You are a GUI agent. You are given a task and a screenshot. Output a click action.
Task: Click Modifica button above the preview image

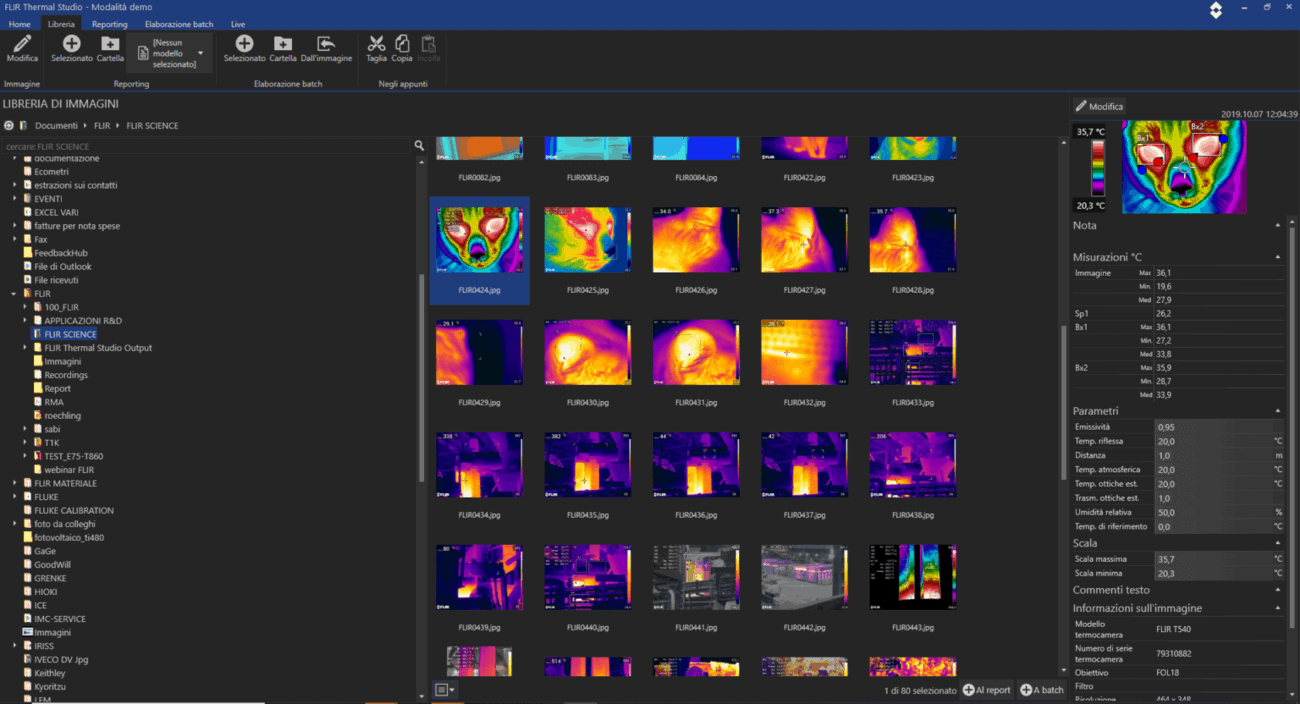(1099, 106)
